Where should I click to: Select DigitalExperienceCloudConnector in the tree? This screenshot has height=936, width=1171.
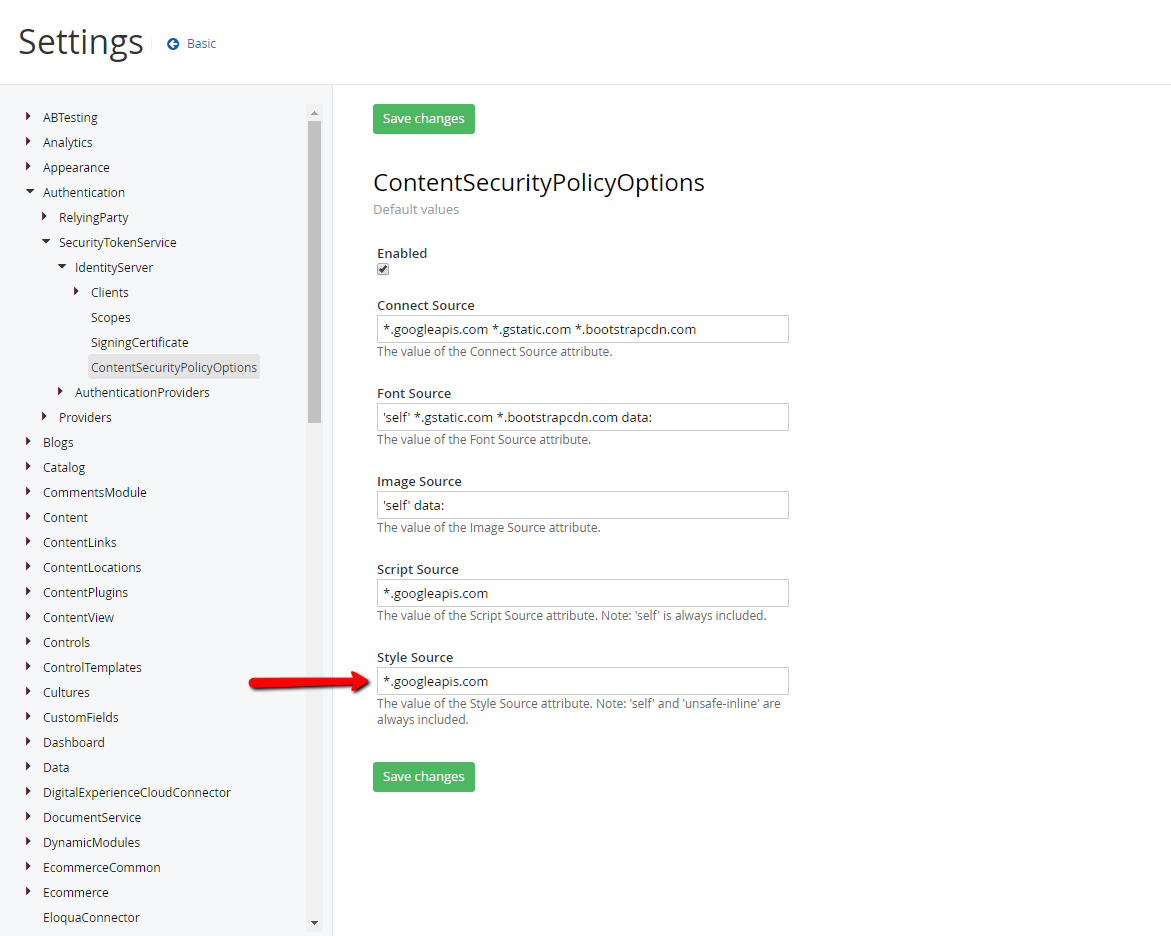137,793
